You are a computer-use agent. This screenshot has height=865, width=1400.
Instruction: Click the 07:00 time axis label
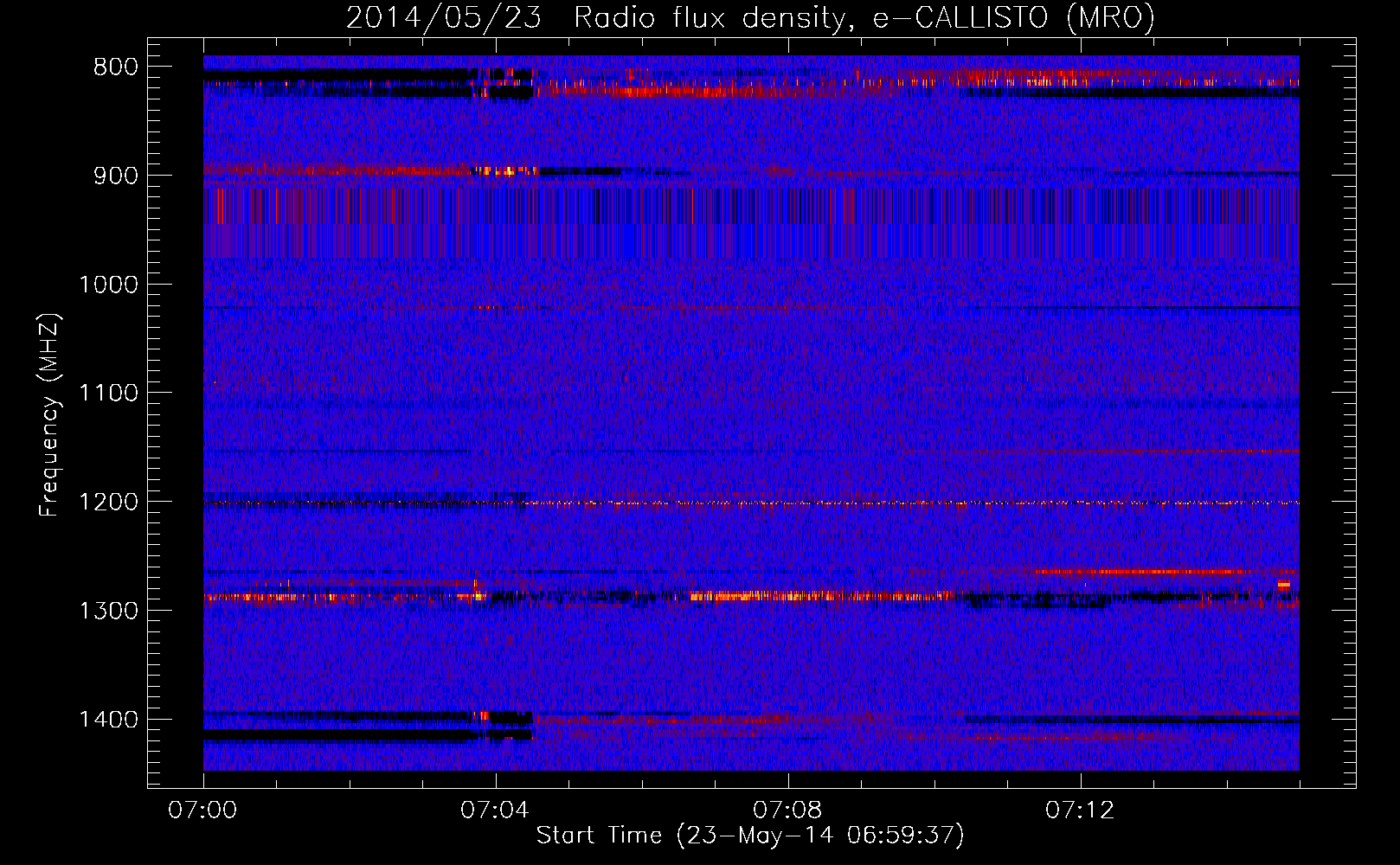click(x=202, y=811)
